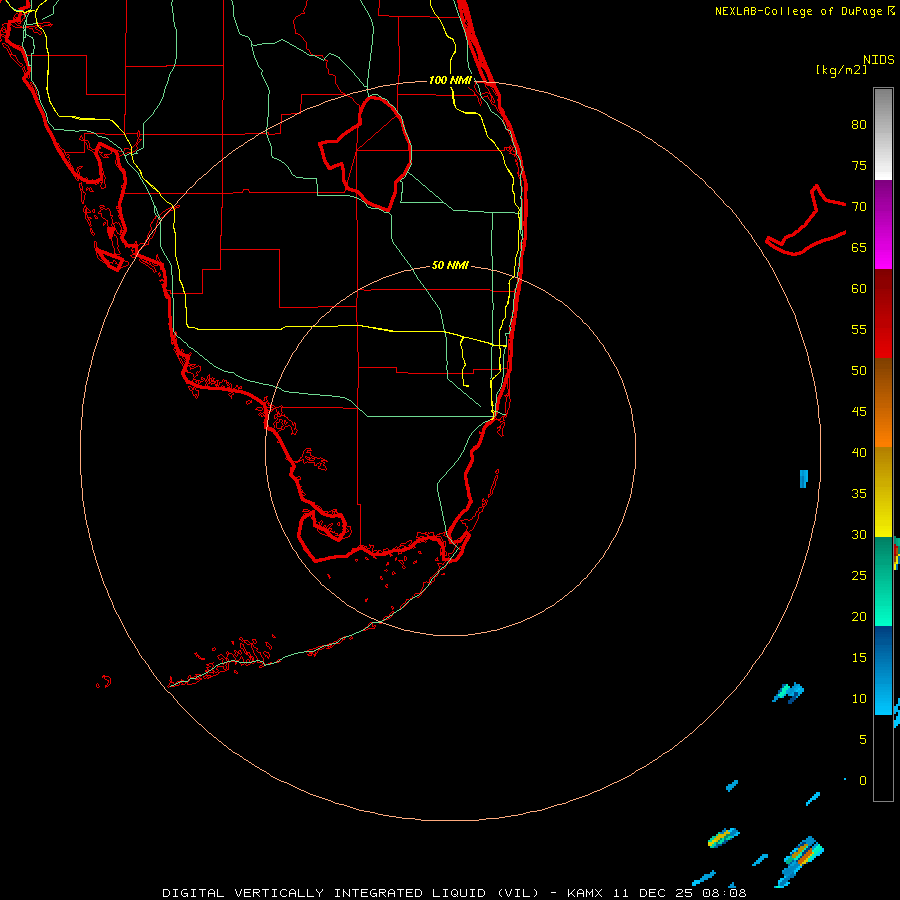The width and height of the screenshot is (900, 900).
Task: Pick the blue segment of the color bar
Action: coord(883,670)
